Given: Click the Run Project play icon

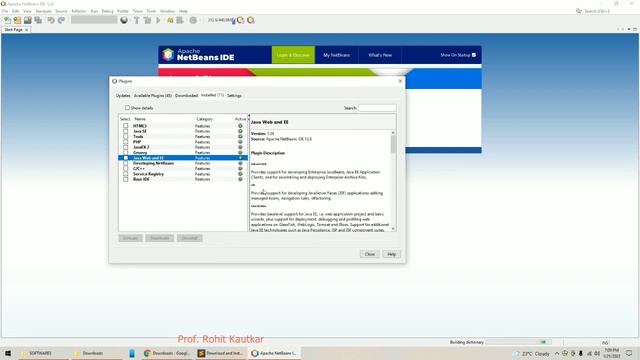Looking at the screenshot, I should coord(158,20).
